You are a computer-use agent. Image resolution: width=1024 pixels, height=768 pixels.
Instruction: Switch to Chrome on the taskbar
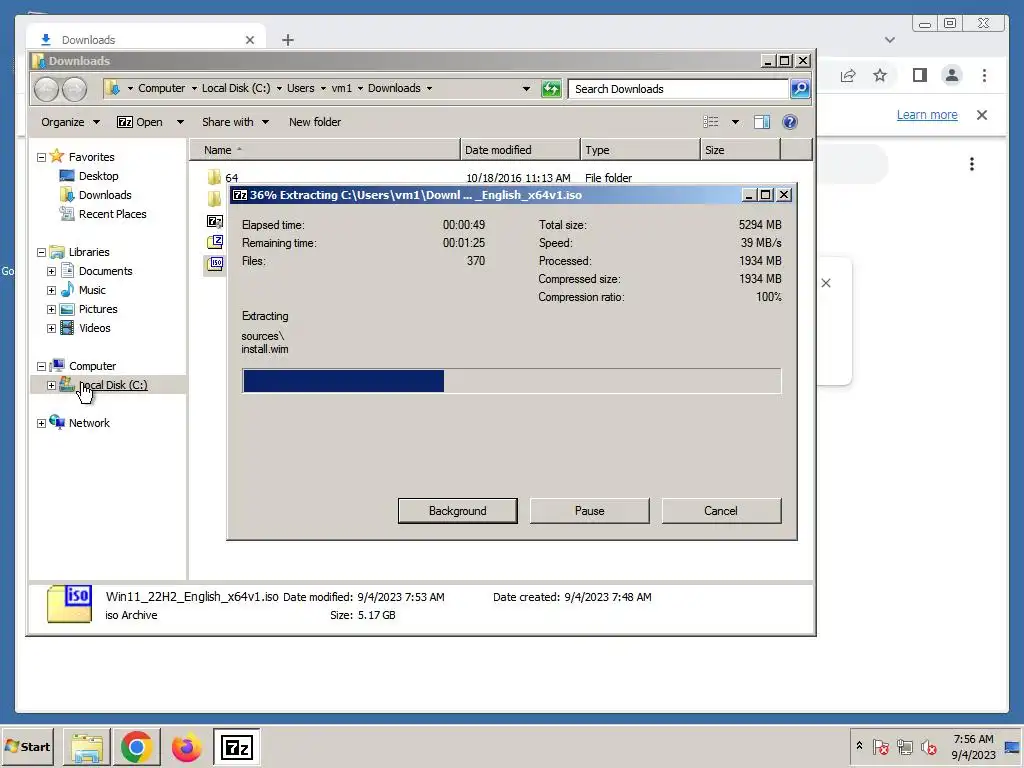(136, 747)
